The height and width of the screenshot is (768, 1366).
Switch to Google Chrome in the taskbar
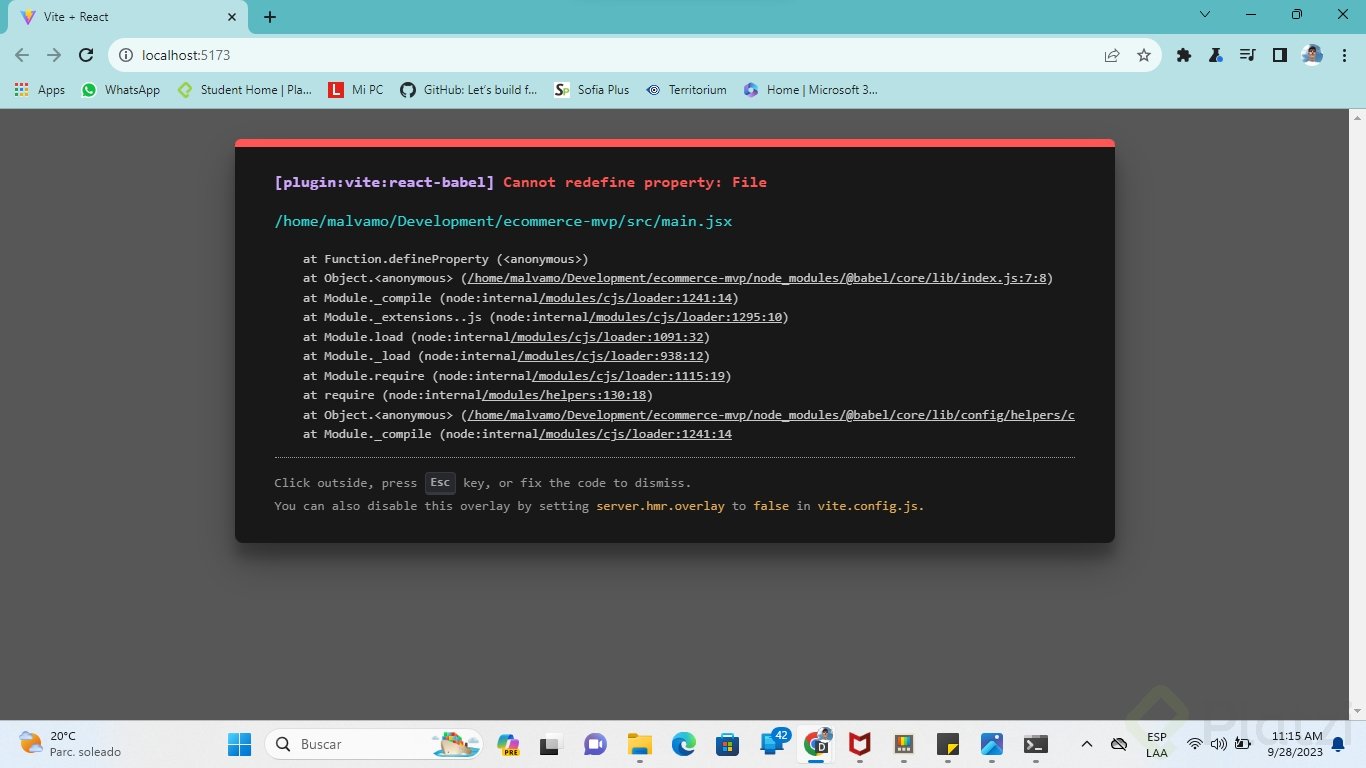(817, 744)
